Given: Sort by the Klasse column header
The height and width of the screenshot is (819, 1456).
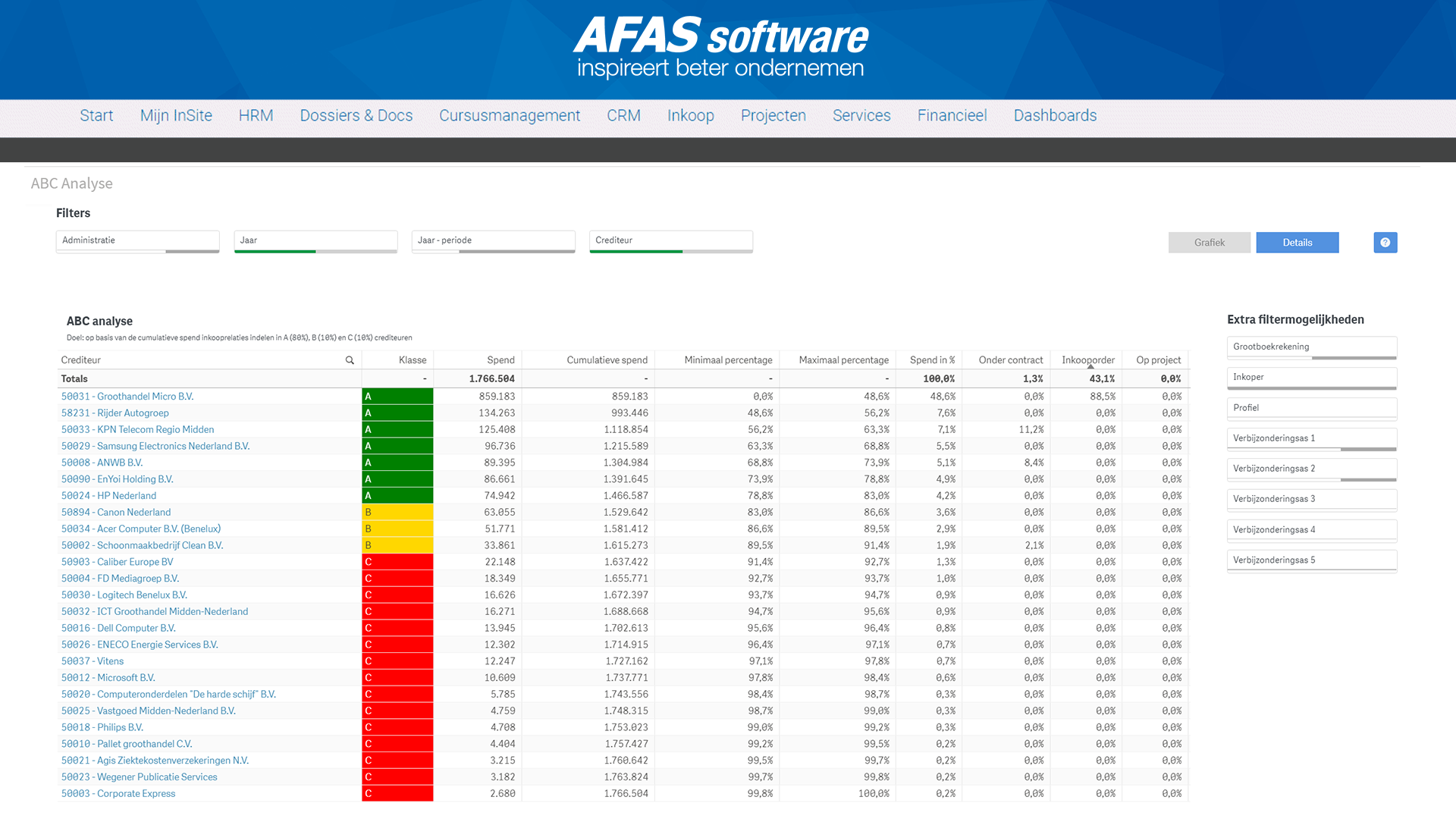Looking at the screenshot, I should click(x=413, y=360).
